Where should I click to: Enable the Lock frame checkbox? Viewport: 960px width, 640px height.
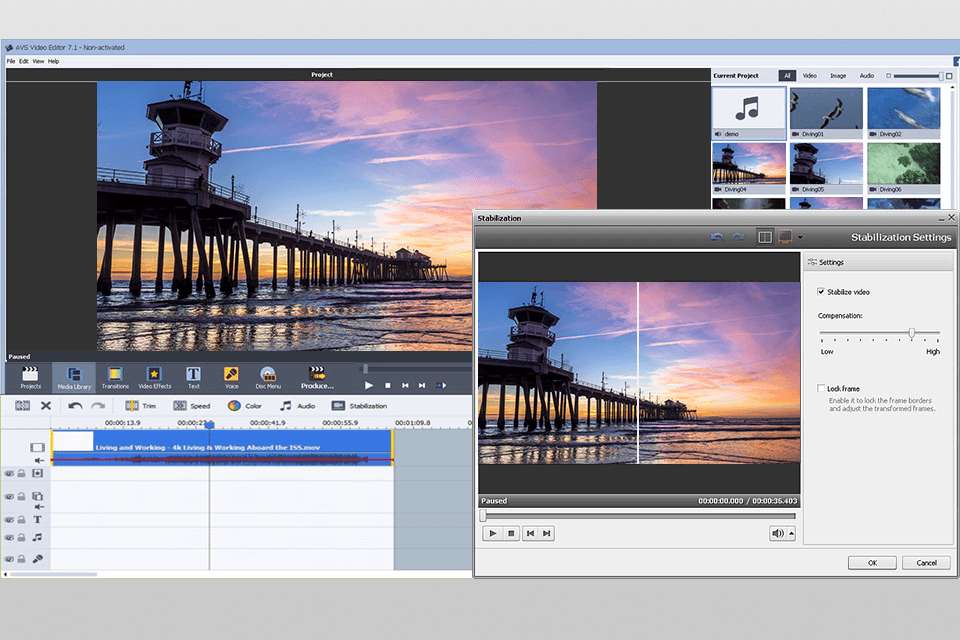[821, 388]
